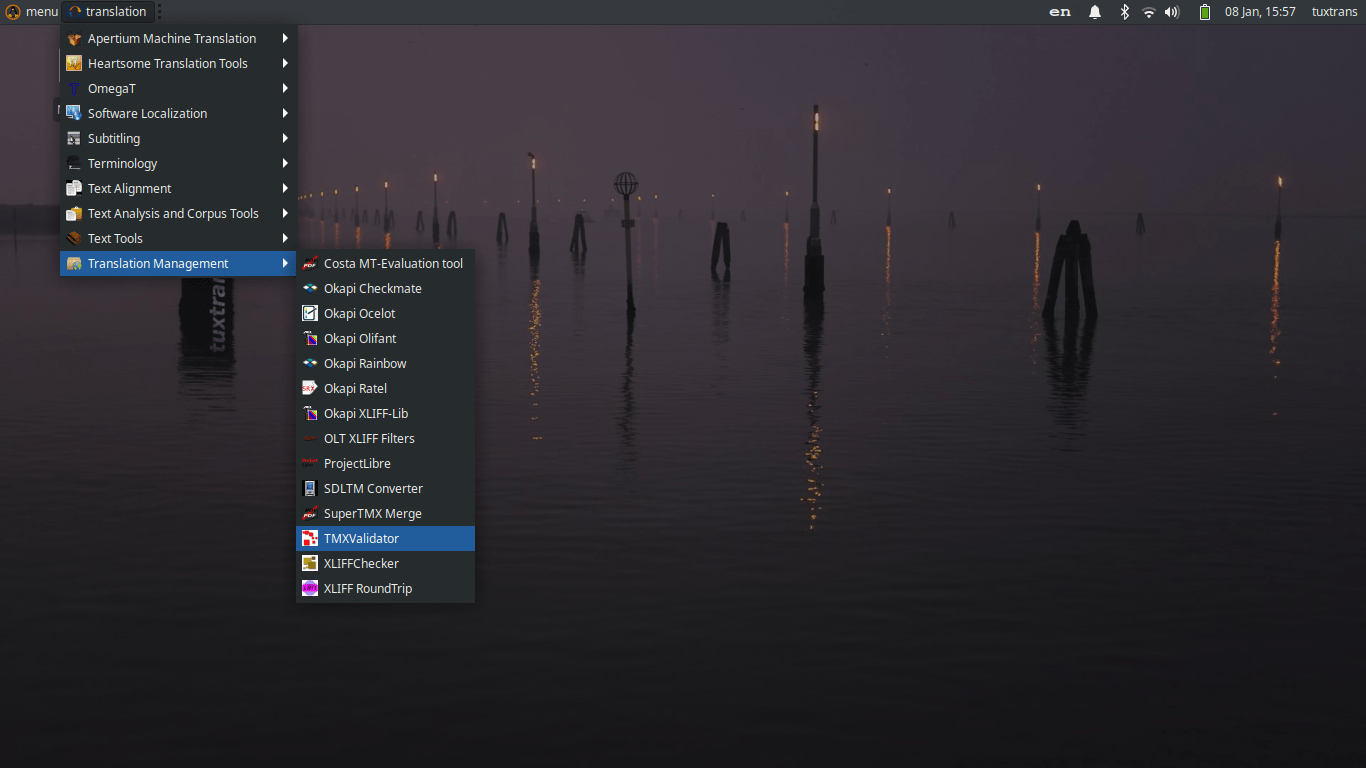Select the XLIFFChecker menu entry
Image resolution: width=1366 pixels, height=768 pixels.
[386, 564]
